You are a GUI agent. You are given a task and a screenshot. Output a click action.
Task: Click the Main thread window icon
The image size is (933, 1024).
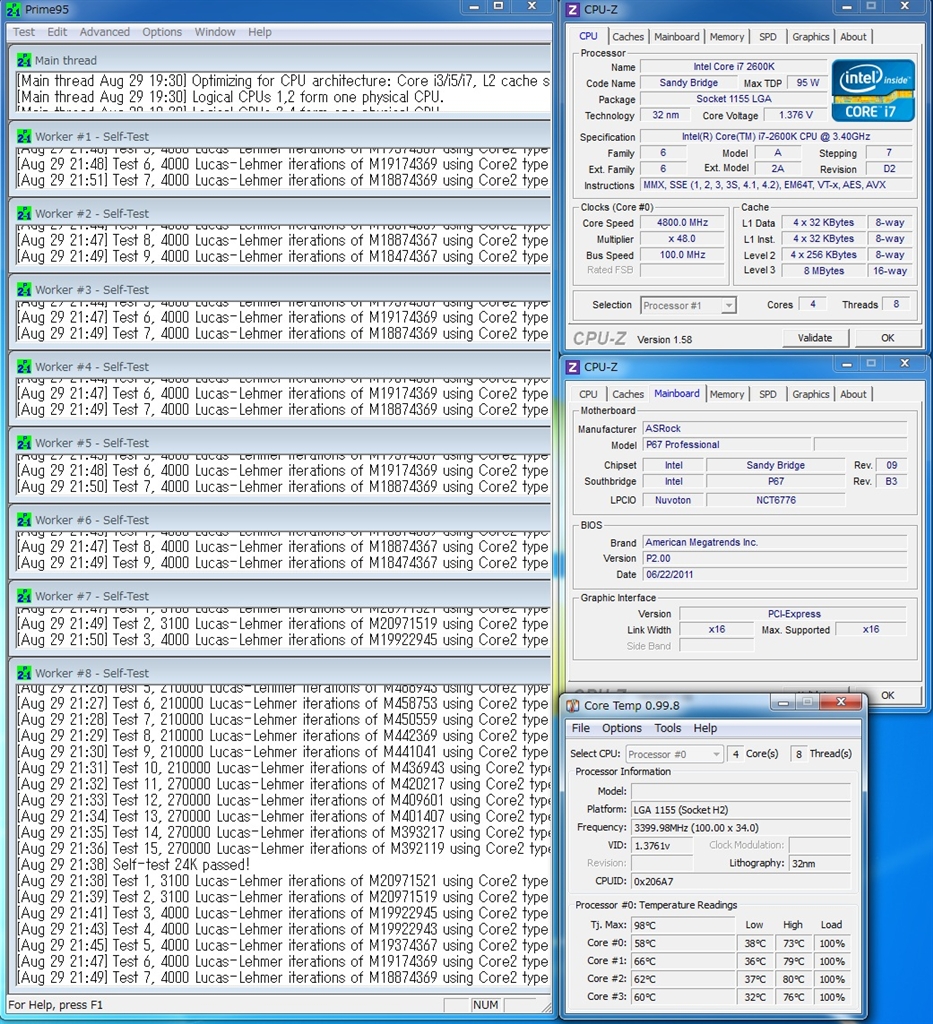(24, 60)
